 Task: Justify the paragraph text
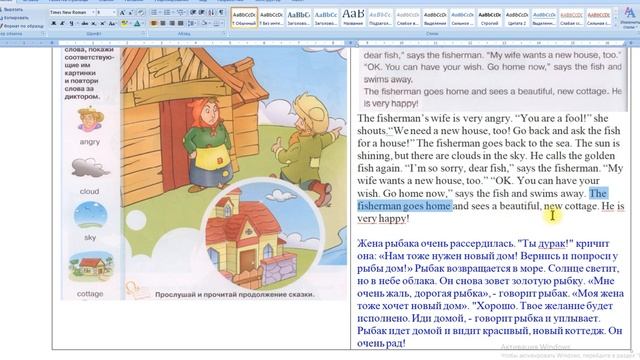(x=181, y=23)
